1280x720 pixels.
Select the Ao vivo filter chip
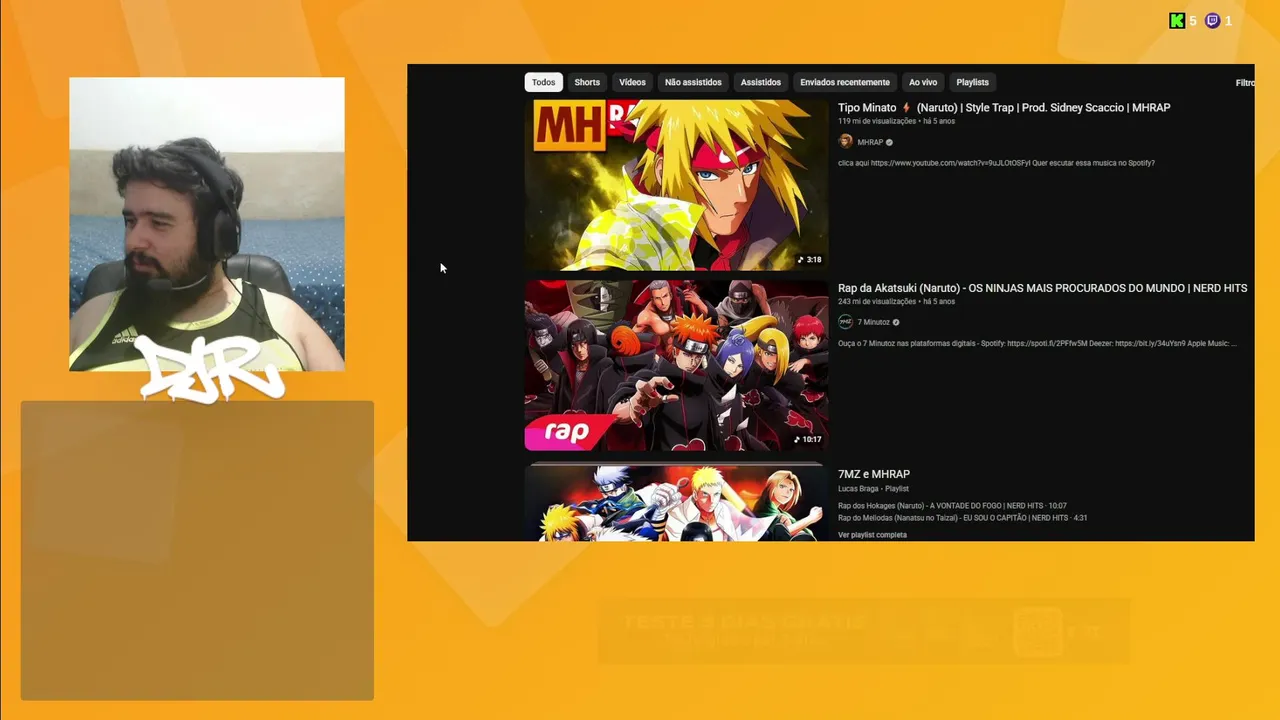(x=923, y=82)
